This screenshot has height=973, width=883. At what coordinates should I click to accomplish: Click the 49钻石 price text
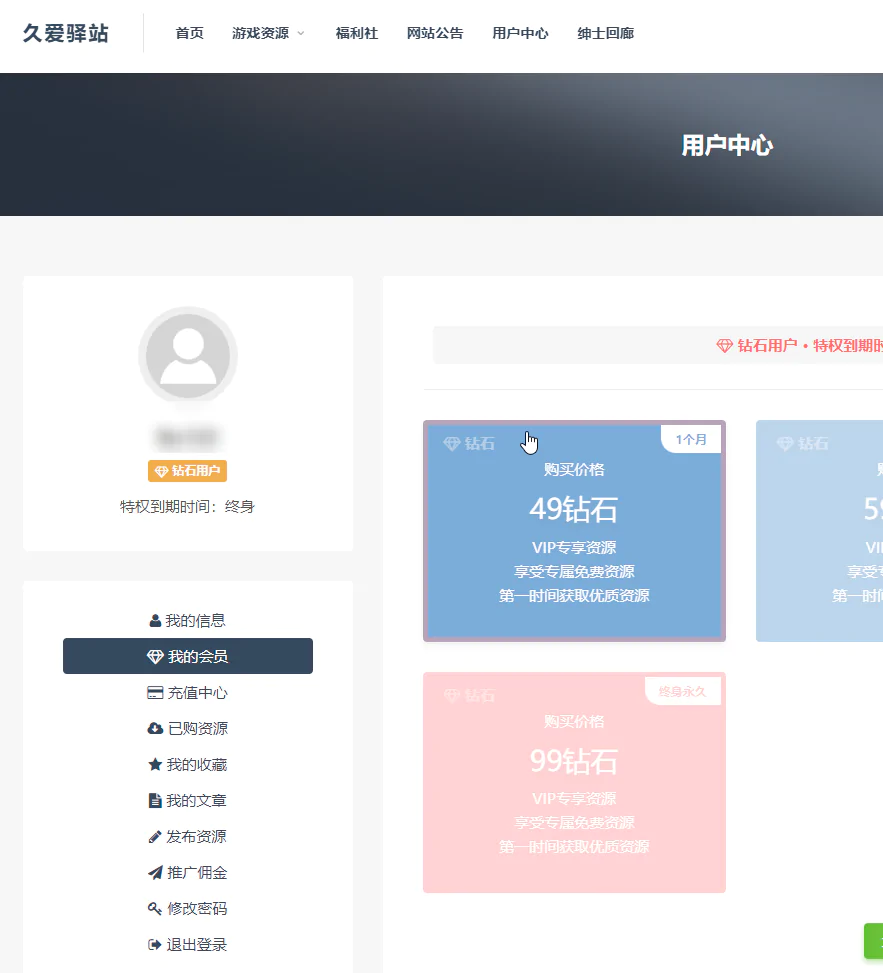573,509
